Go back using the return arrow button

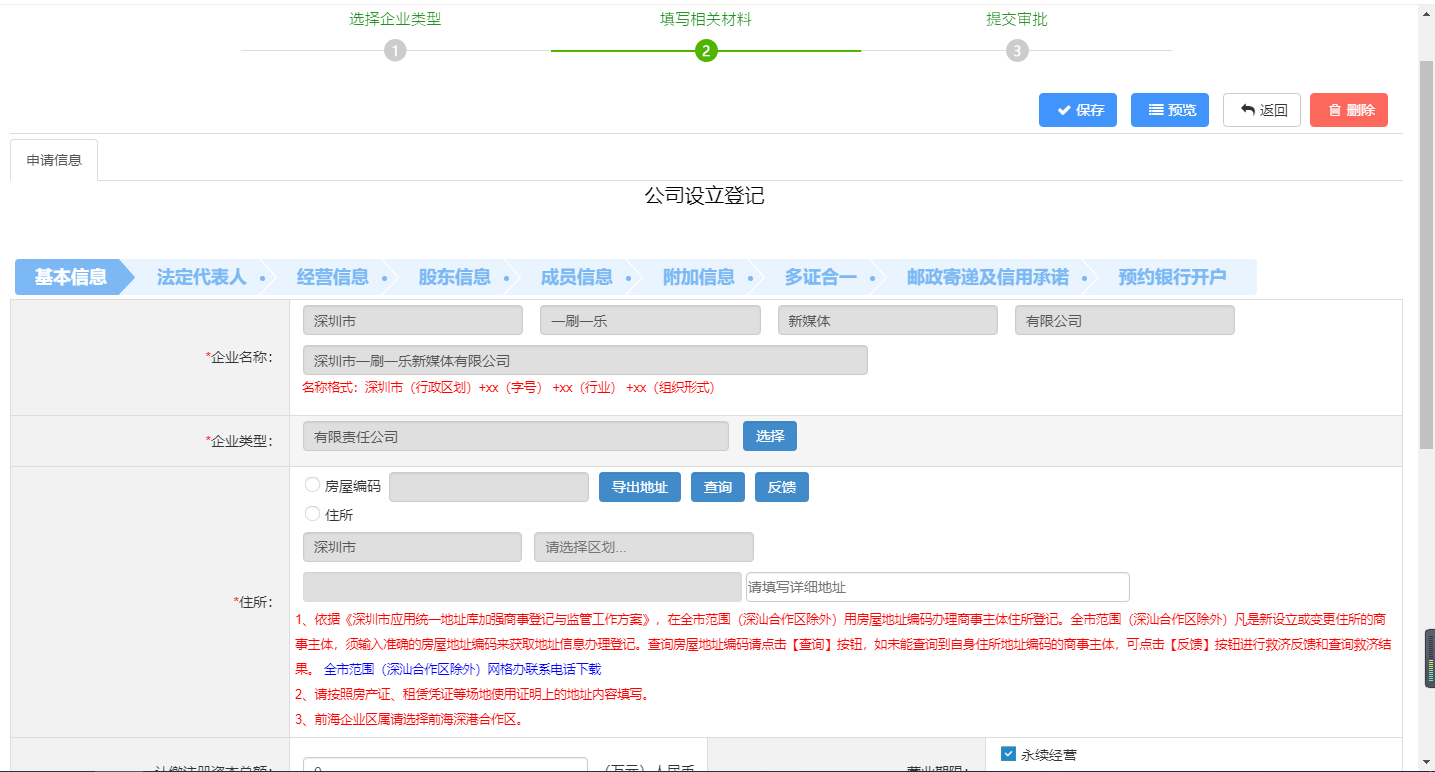1261,110
